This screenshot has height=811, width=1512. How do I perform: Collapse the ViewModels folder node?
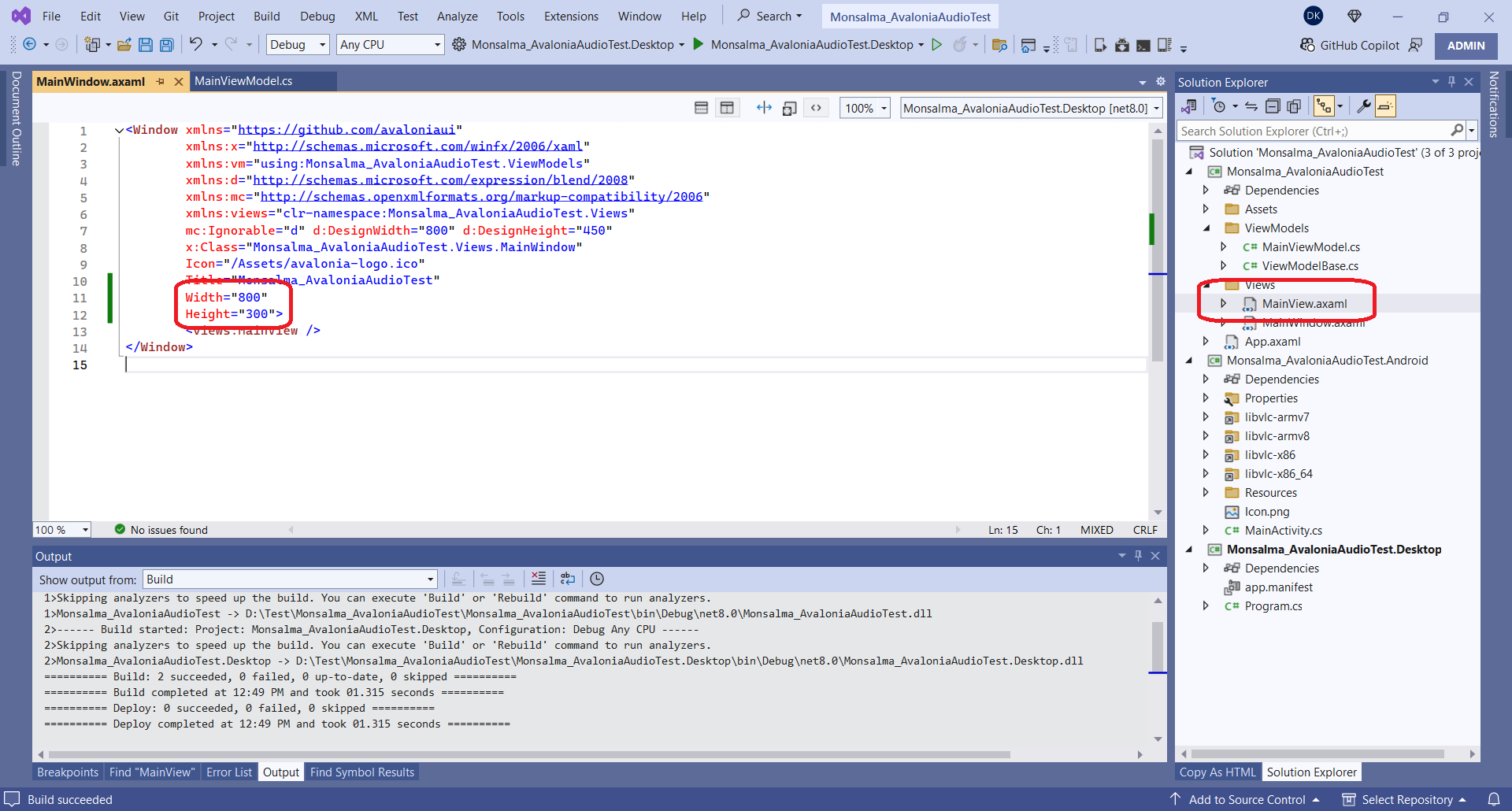coord(1206,228)
